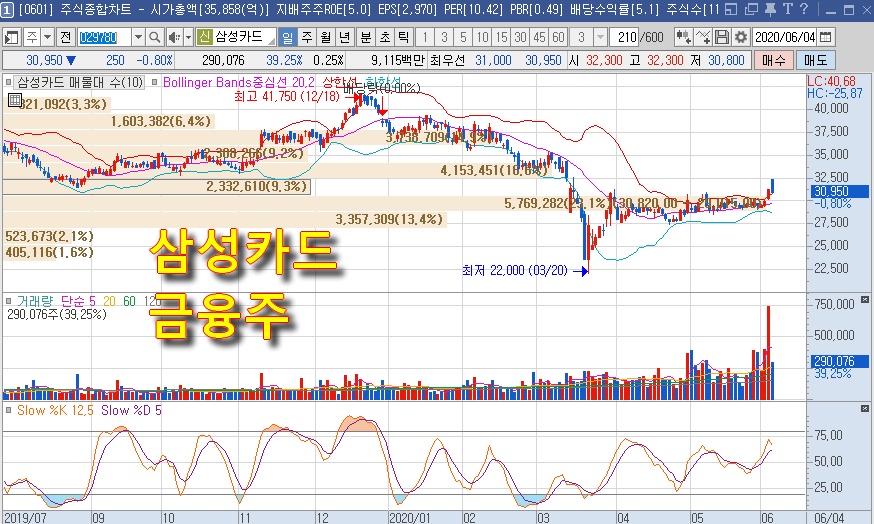Toggle 삼성카드 매물대 indicator marker

8,83
